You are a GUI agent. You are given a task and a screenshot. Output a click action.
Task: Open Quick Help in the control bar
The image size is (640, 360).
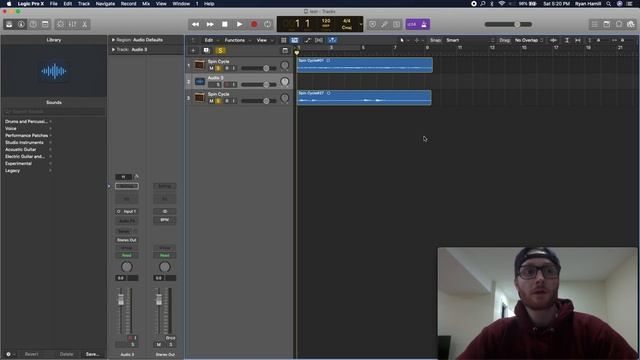(x=33, y=24)
